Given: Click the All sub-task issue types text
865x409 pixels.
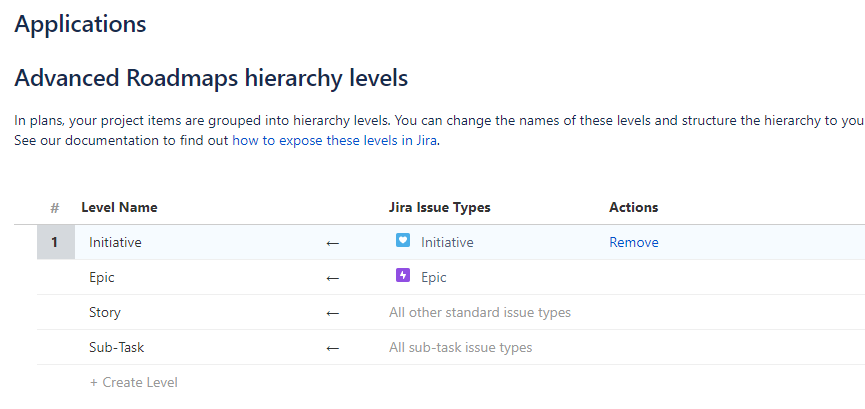Looking at the screenshot, I should pyautogui.click(x=460, y=347).
